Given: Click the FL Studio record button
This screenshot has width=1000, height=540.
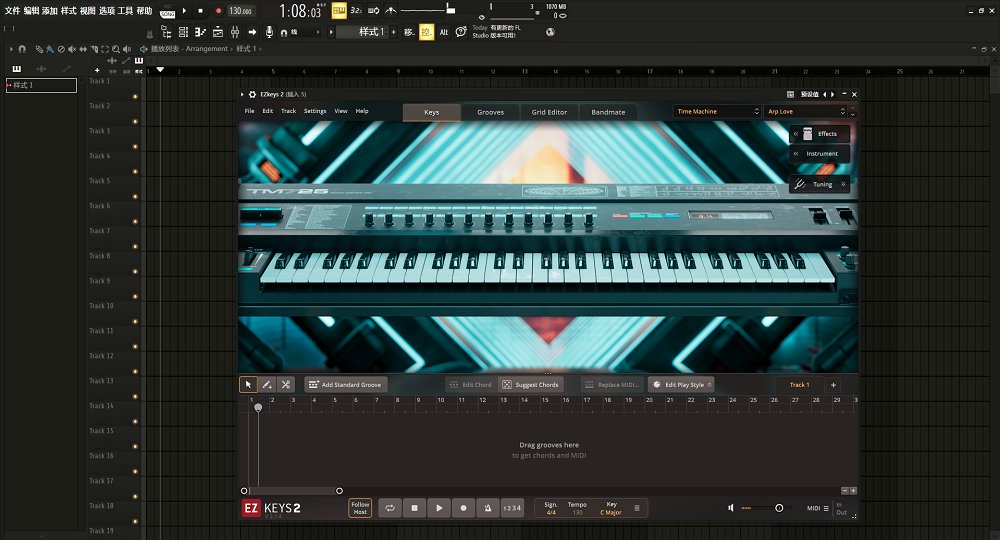Looking at the screenshot, I should click(218, 11).
